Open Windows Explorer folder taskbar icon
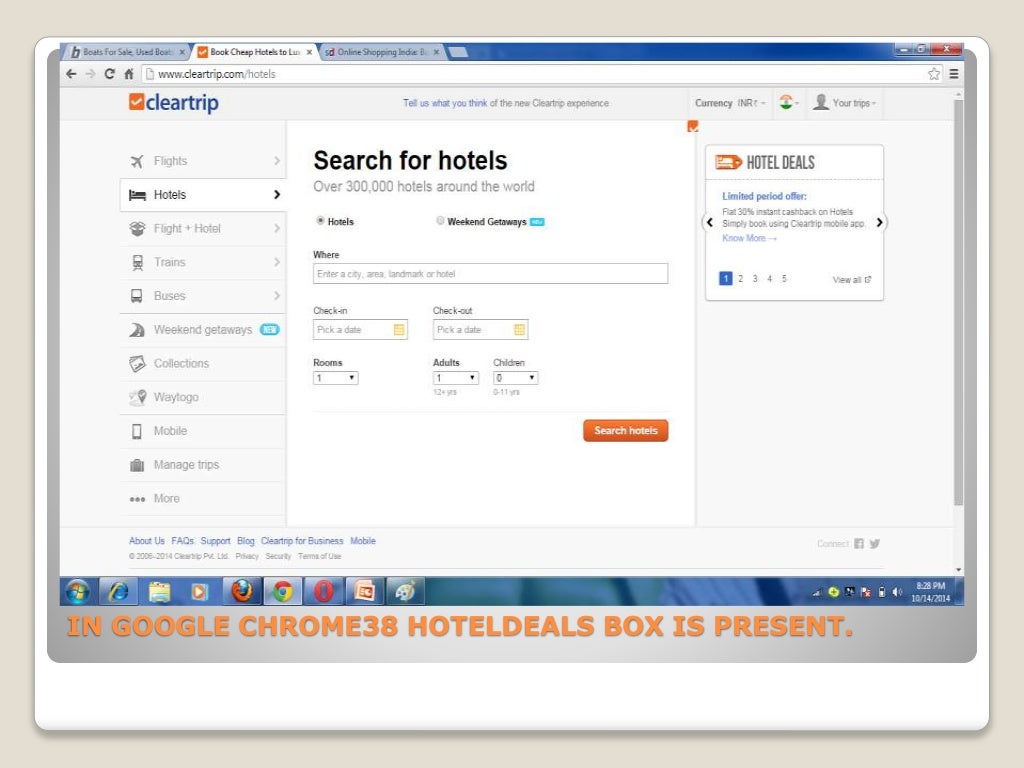The width and height of the screenshot is (1024, 768). pyautogui.click(x=159, y=592)
